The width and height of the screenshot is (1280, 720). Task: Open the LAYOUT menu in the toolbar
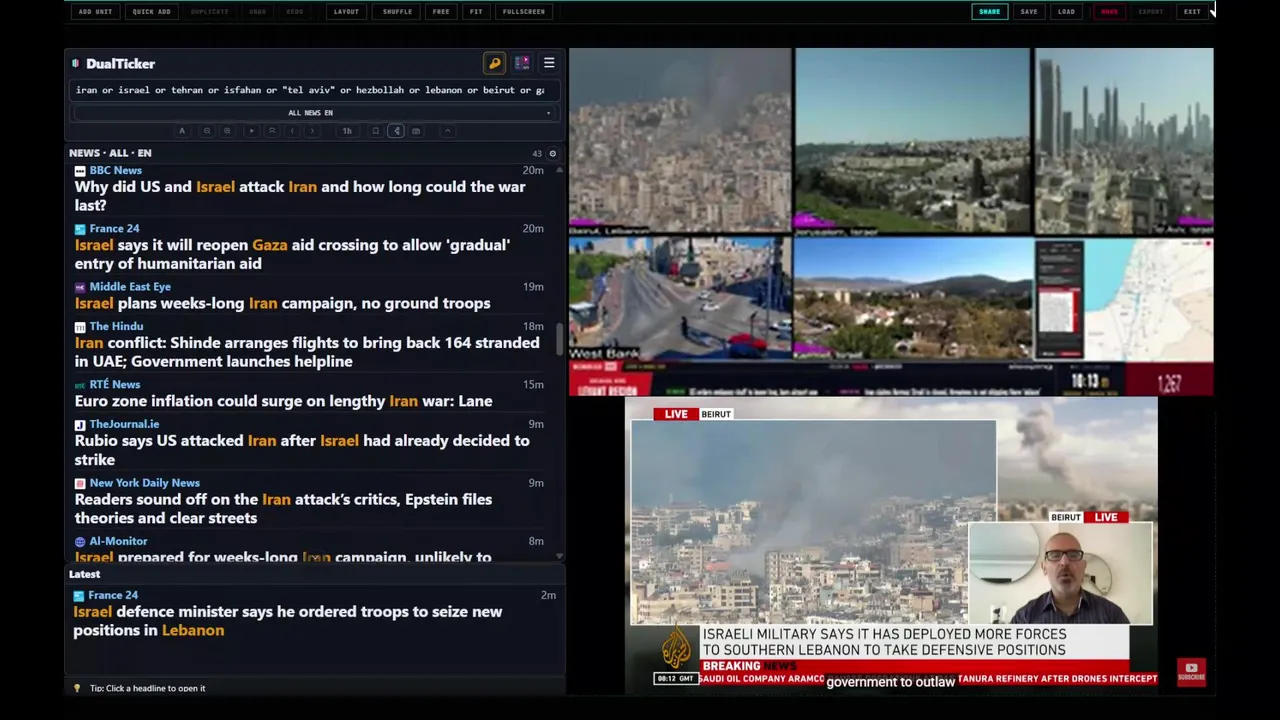(x=346, y=12)
